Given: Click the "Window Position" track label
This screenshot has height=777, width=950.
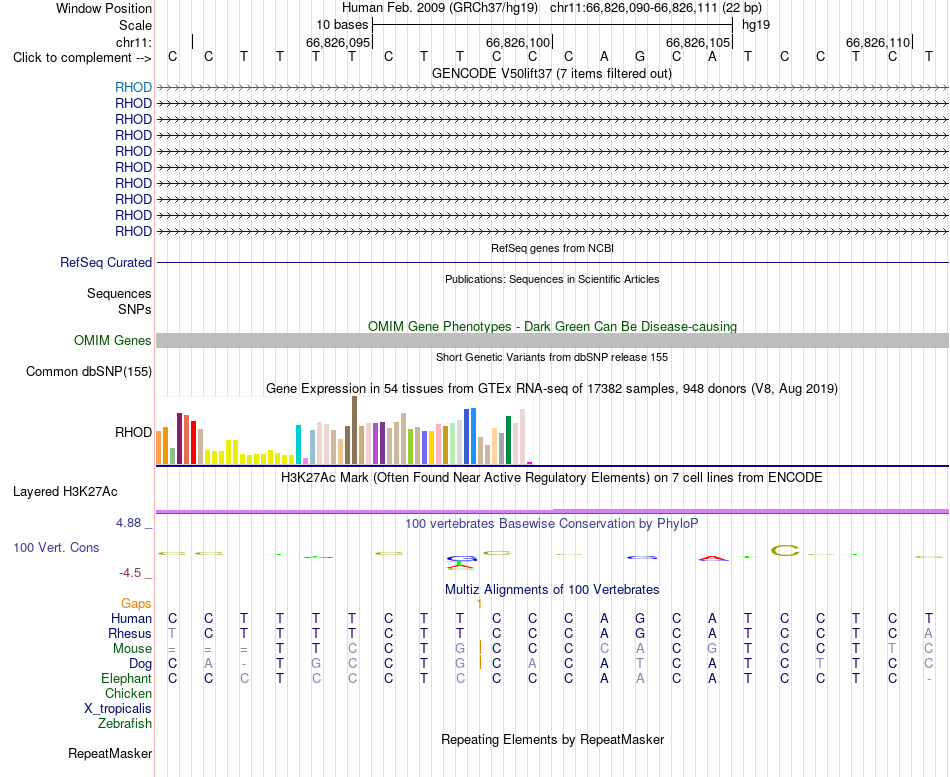Looking at the screenshot, I should click(x=104, y=8).
